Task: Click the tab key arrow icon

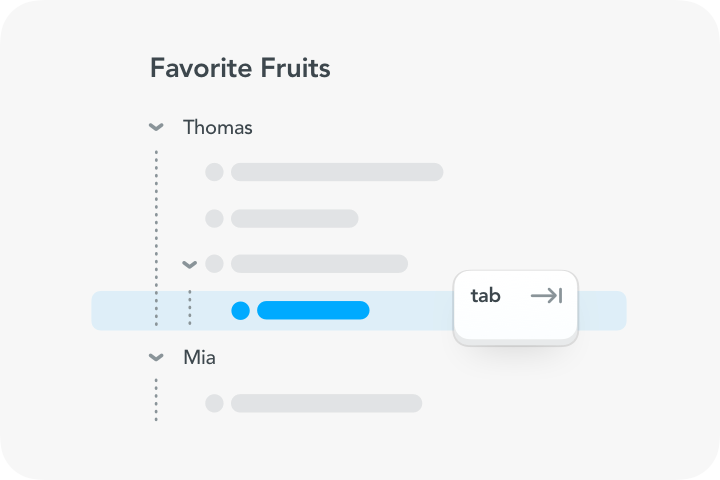Action: pos(546,295)
